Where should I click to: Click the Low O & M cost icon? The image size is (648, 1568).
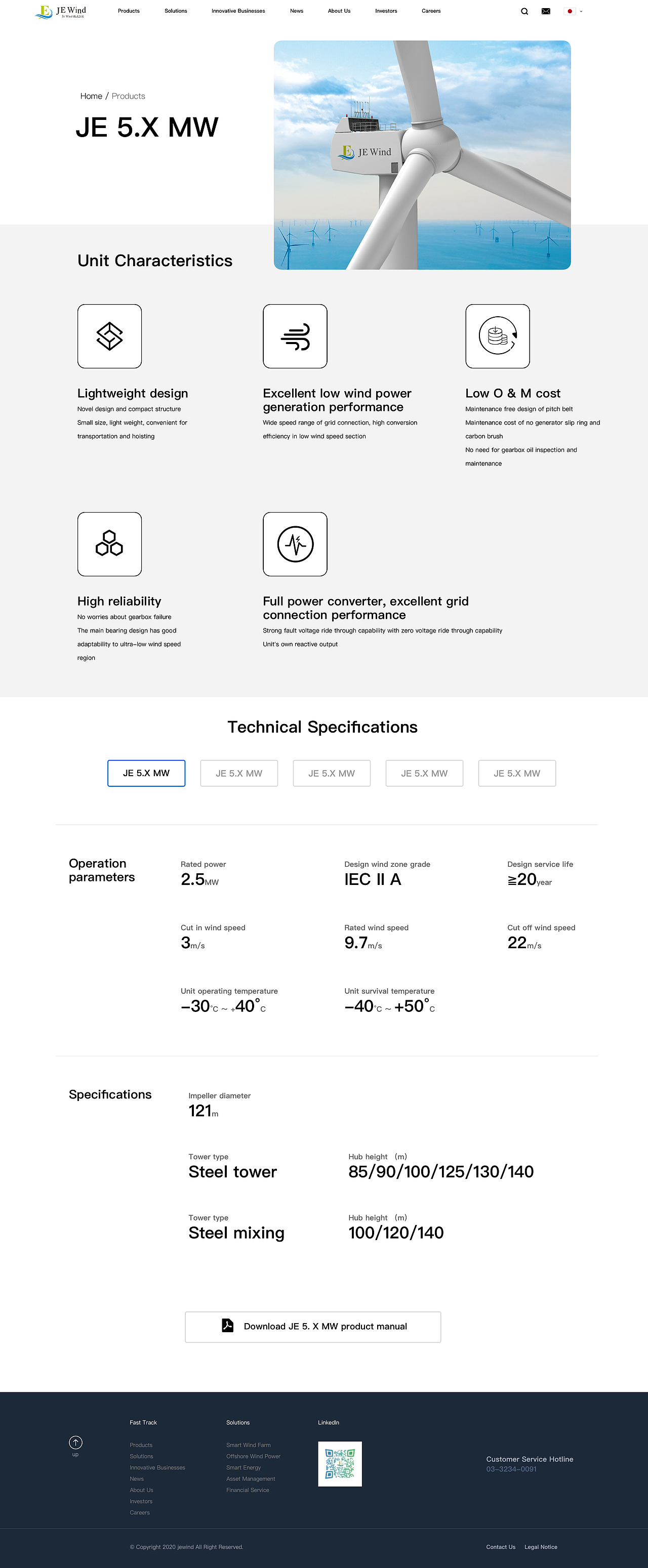498,336
